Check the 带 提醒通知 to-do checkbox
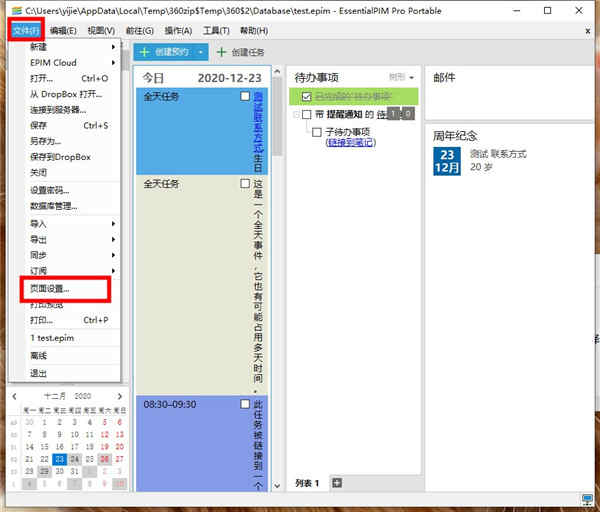 point(307,114)
